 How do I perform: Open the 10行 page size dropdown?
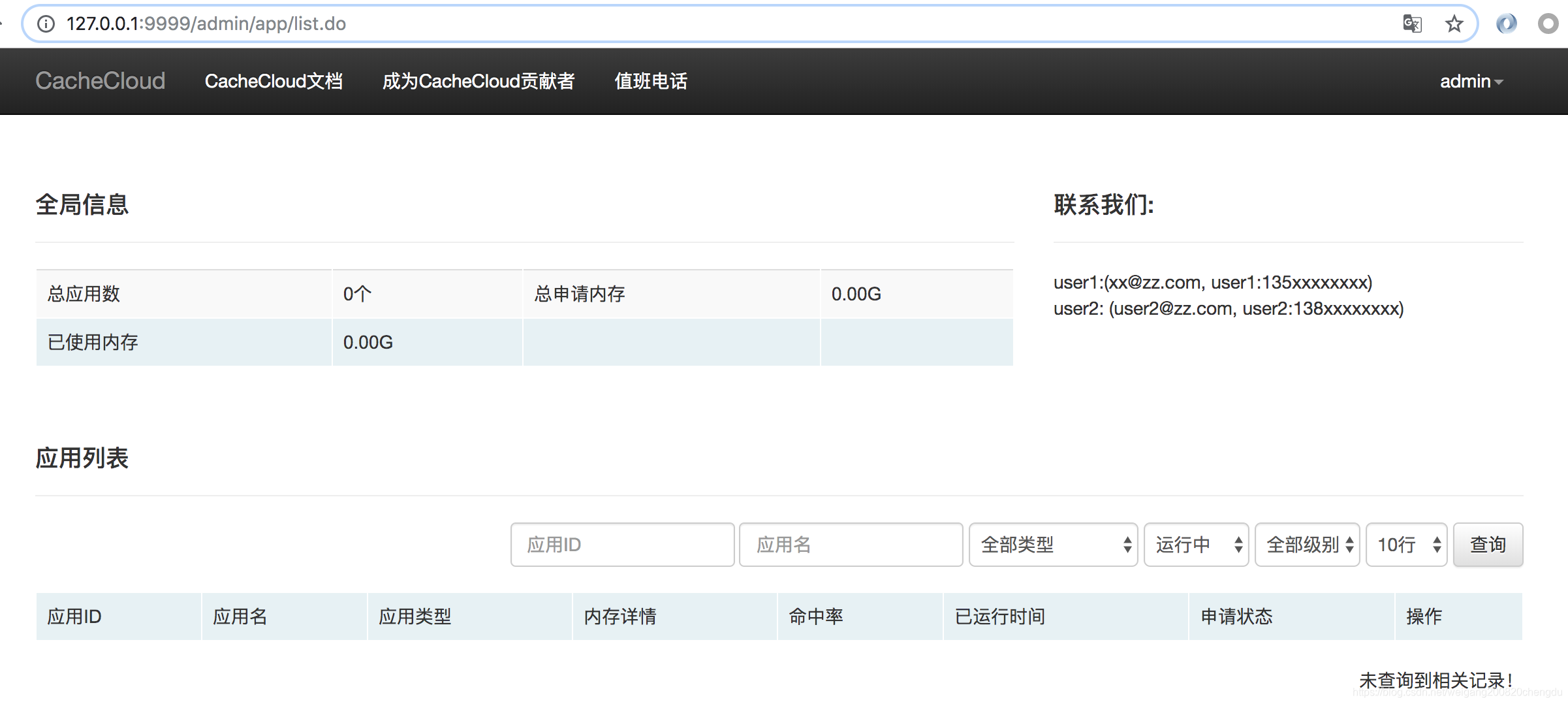coord(1406,545)
